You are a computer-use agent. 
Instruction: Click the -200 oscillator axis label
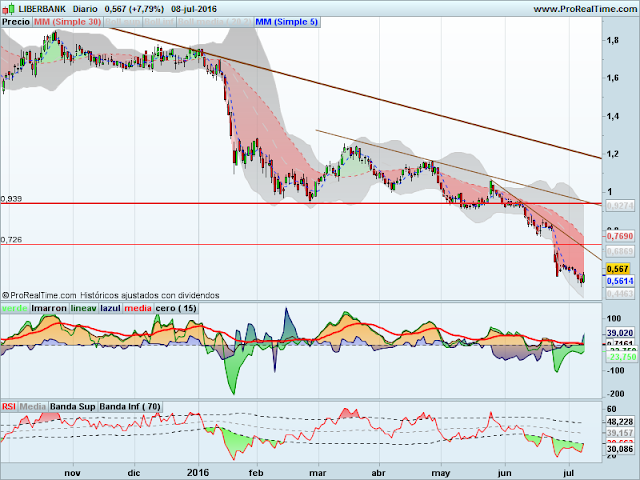coord(614,394)
